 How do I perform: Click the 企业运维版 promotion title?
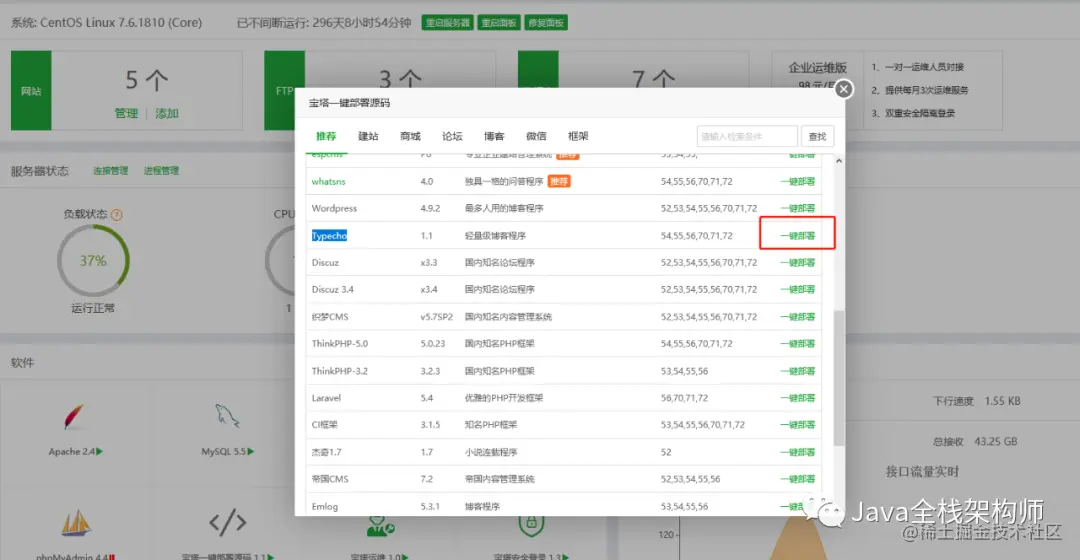click(817, 68)
